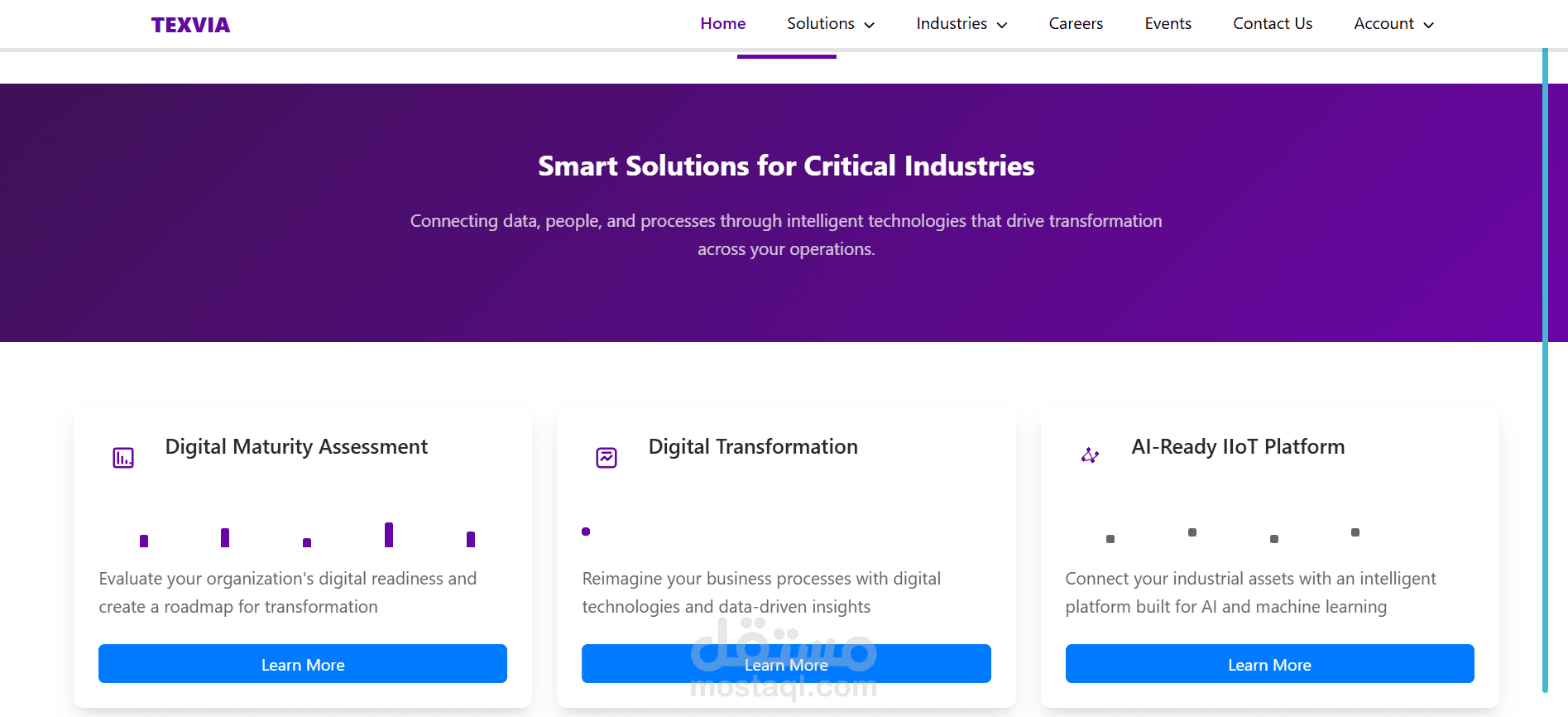This screenshot has height=717, width=1568.
Task: Open the Account dropdown menu
Action: click(x=1383, y=24)
